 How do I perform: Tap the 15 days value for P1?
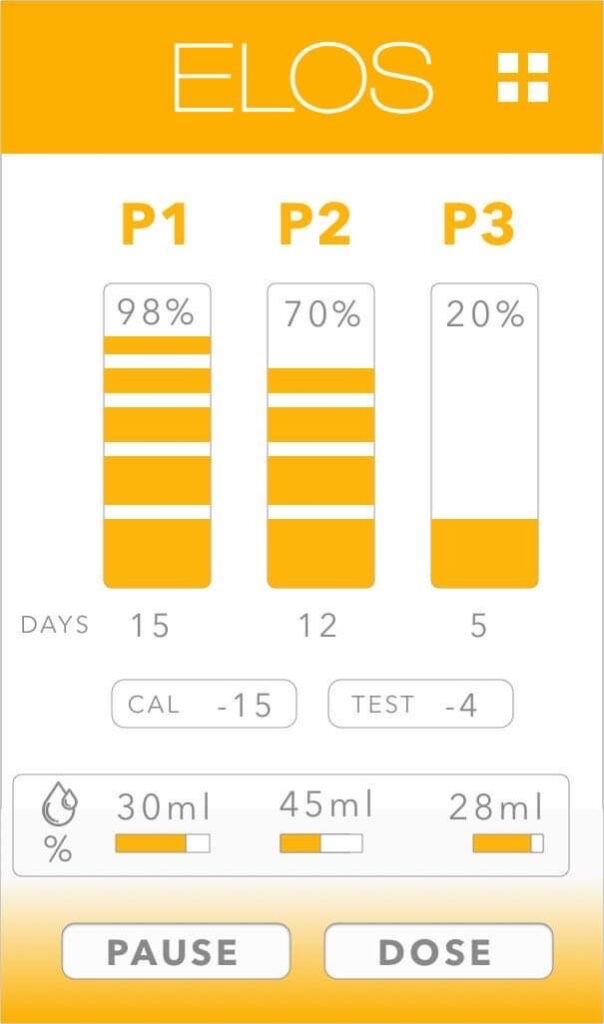pyautogui.click(x=150, y=626)
